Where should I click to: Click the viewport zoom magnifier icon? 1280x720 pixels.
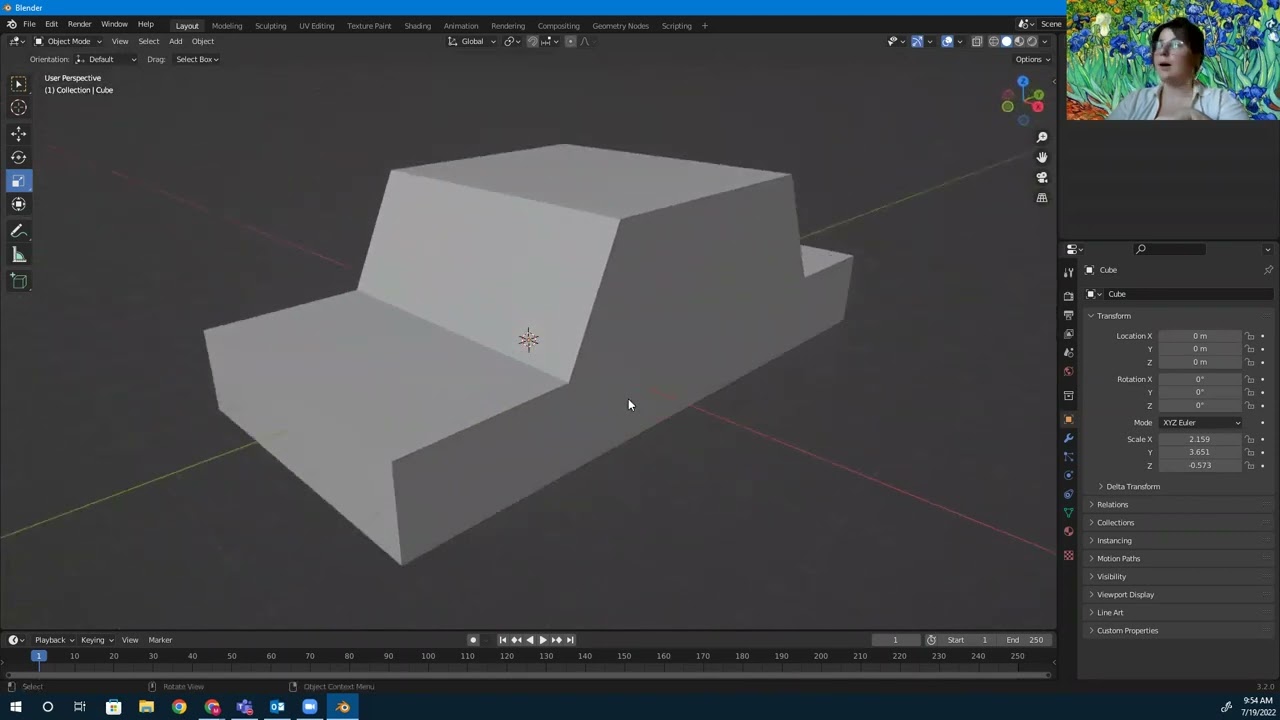click(x=1041, y=137)
